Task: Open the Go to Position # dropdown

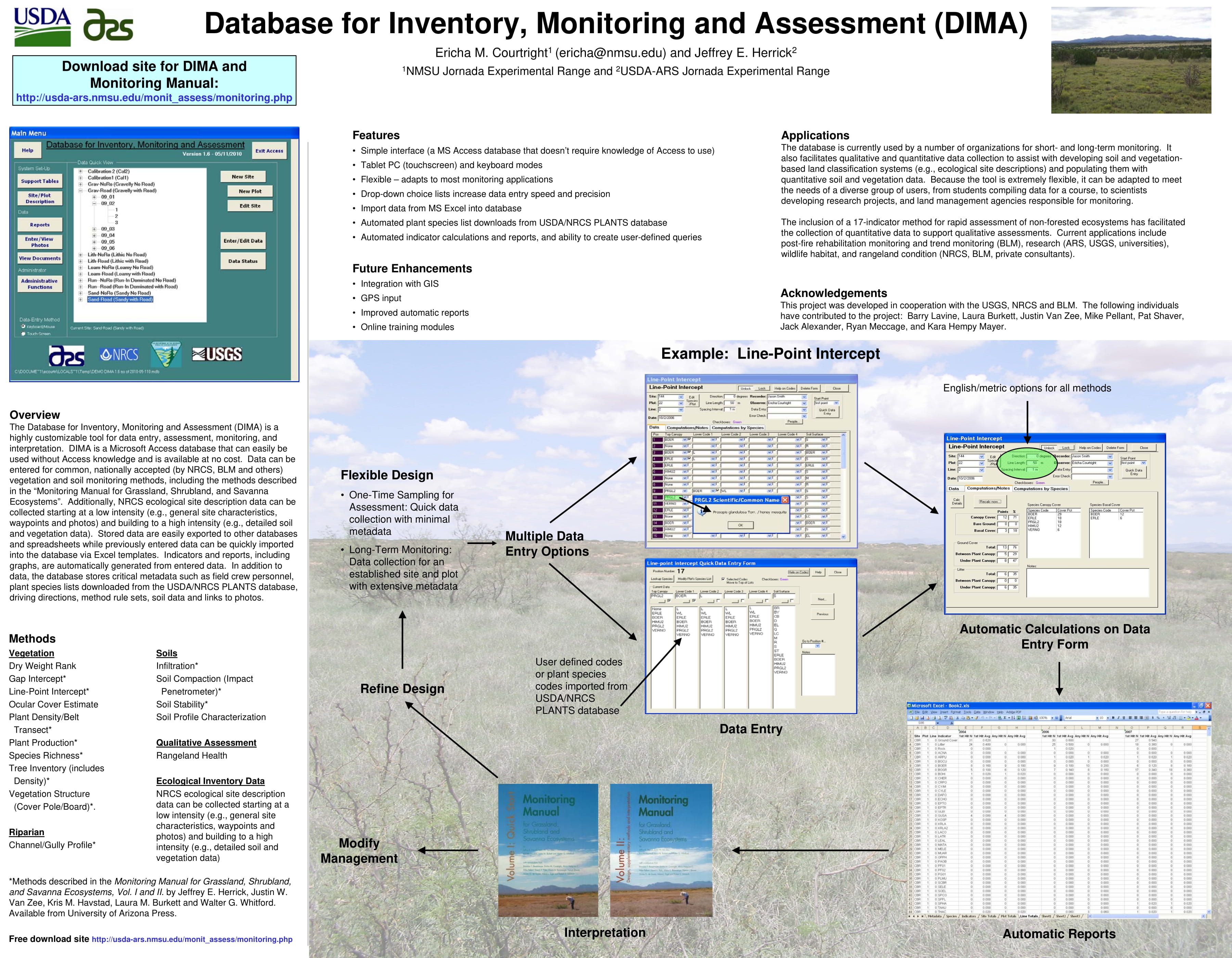Action: click(817, 646)
